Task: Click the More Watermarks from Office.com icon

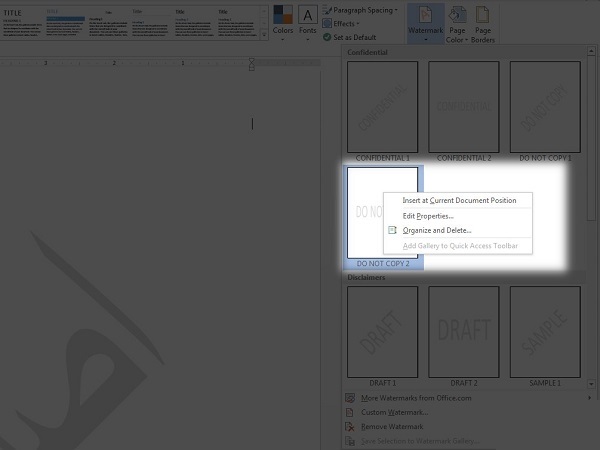Action: pos(349,398)
